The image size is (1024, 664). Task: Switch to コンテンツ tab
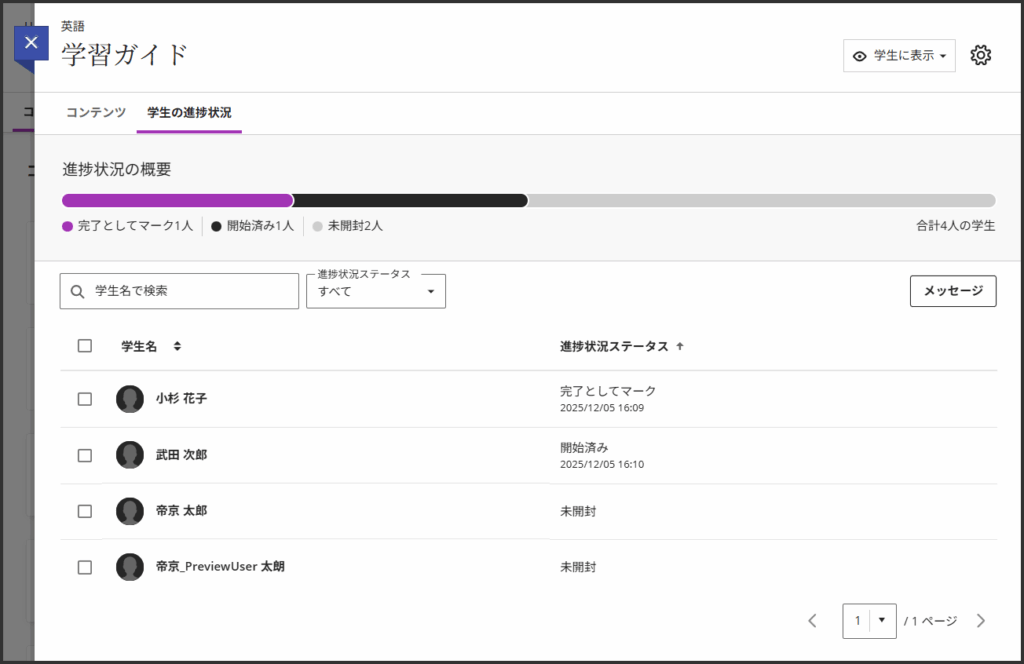96,113
